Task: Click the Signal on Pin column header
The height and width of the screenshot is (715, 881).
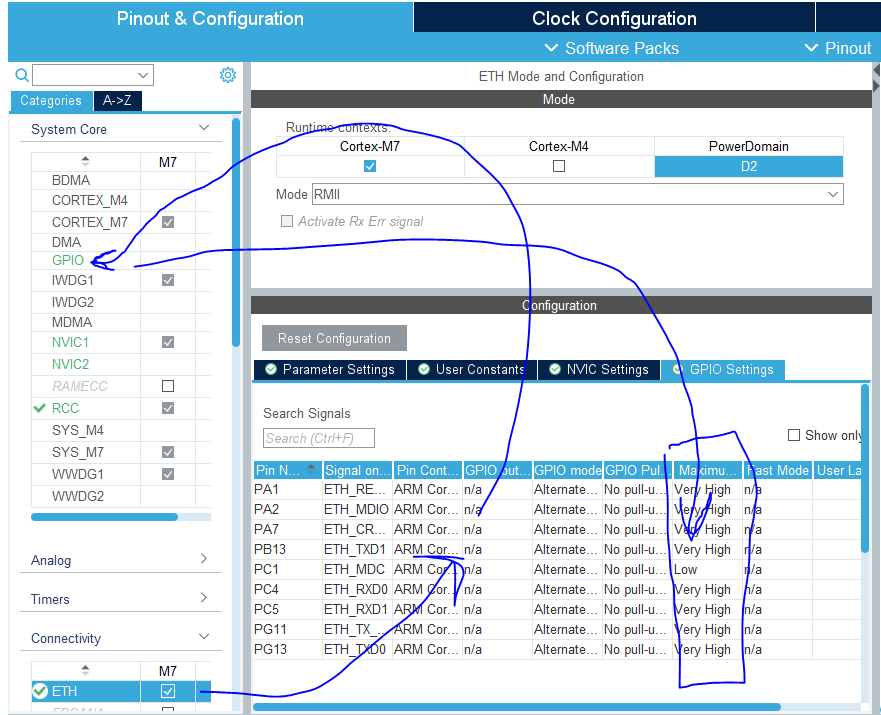Action: 357,470
